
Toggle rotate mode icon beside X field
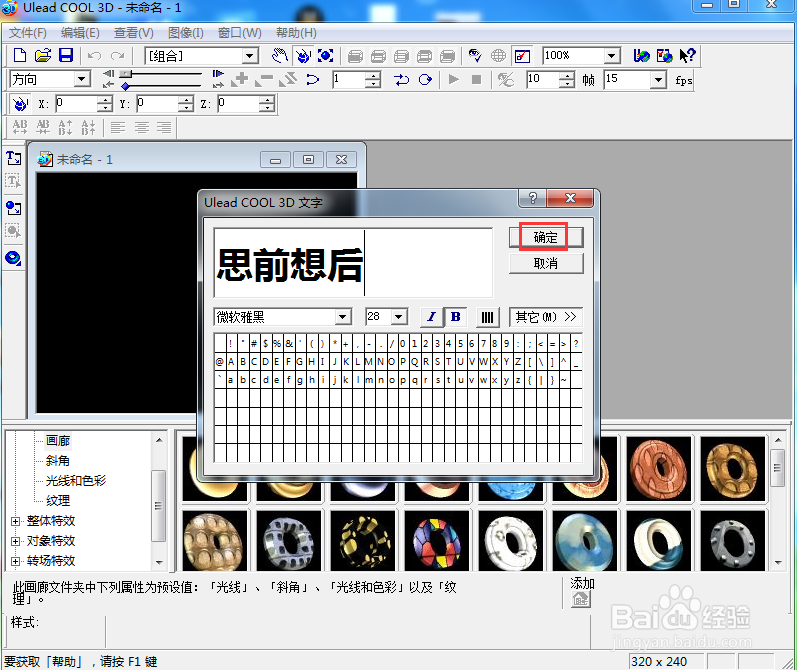[x=20, y=104]
